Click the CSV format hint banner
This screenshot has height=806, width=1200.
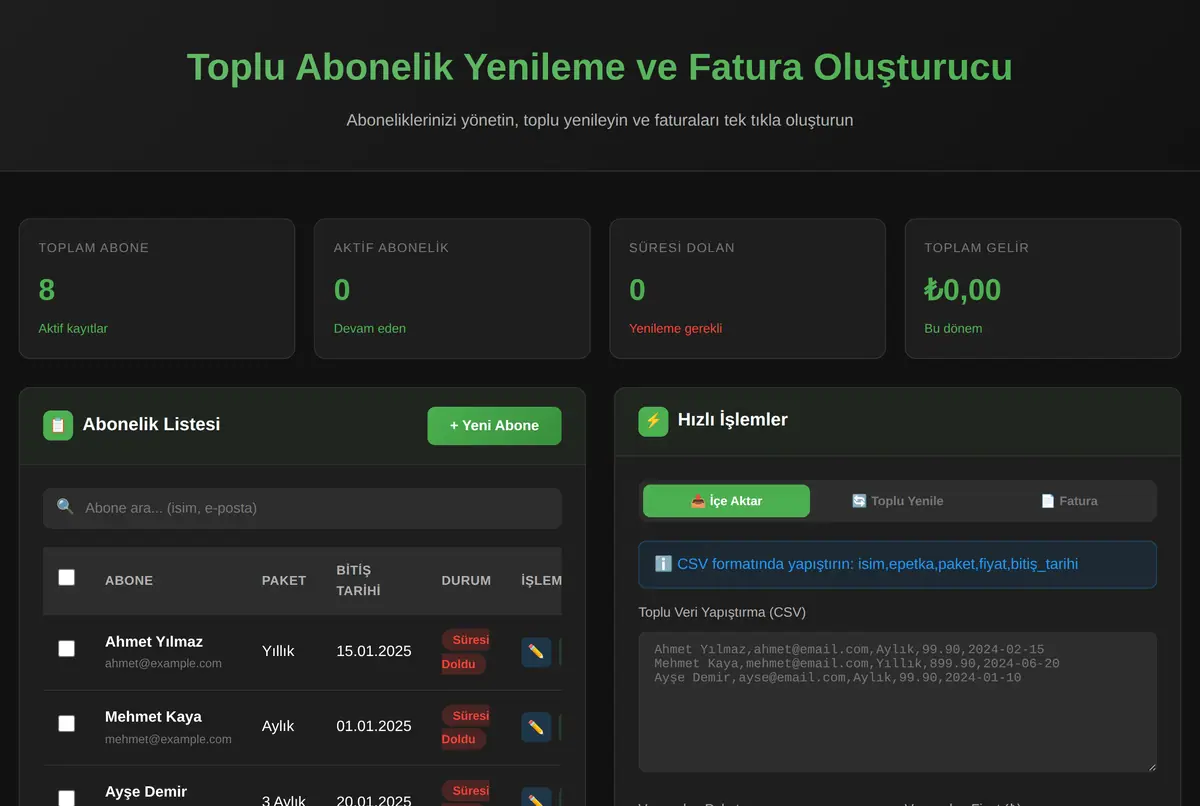tap(897, 564)
